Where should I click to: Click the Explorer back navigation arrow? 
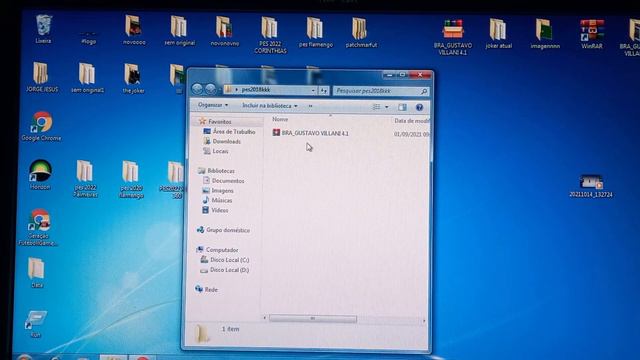197,89
